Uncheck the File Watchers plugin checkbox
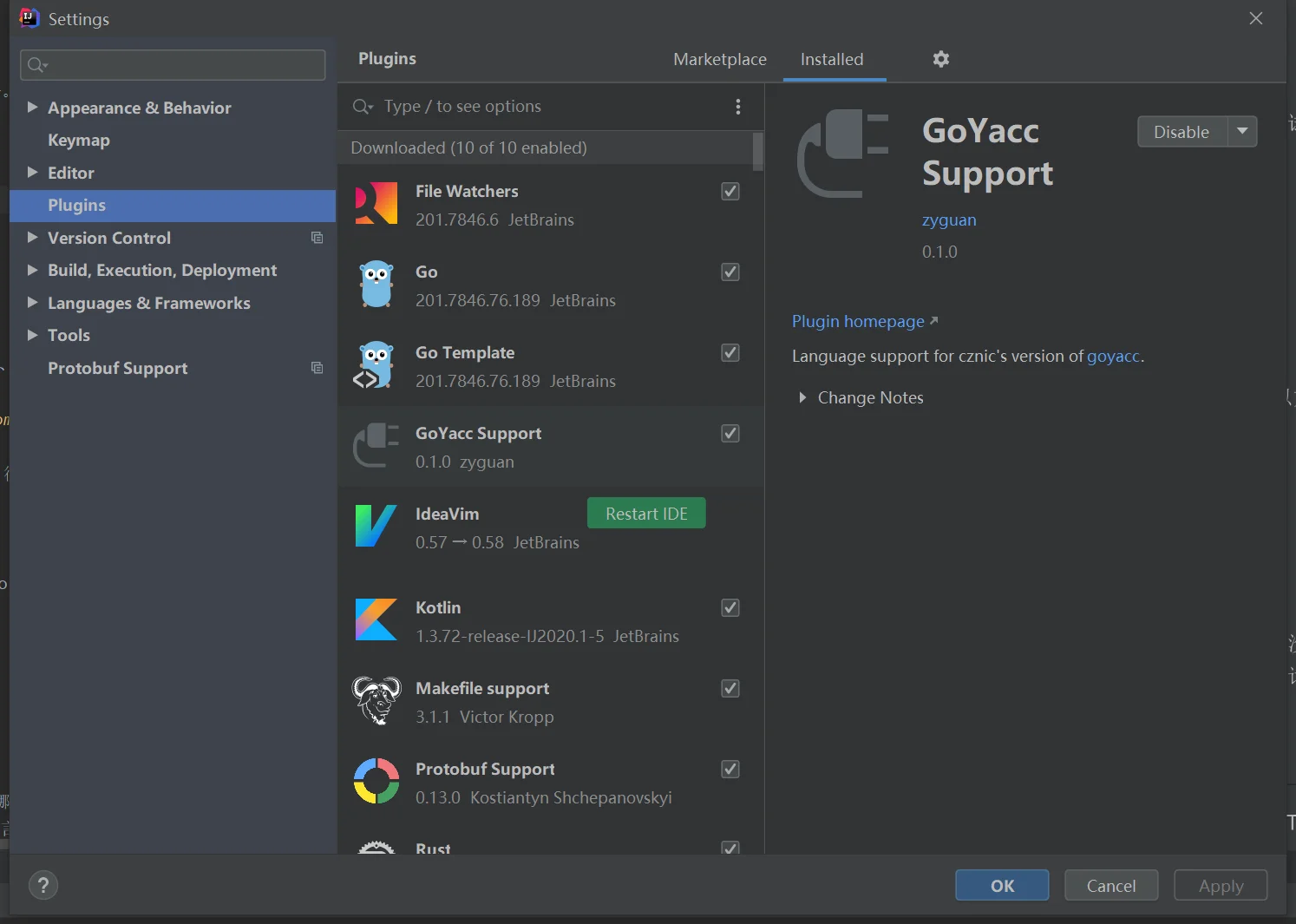 (730, 192)
